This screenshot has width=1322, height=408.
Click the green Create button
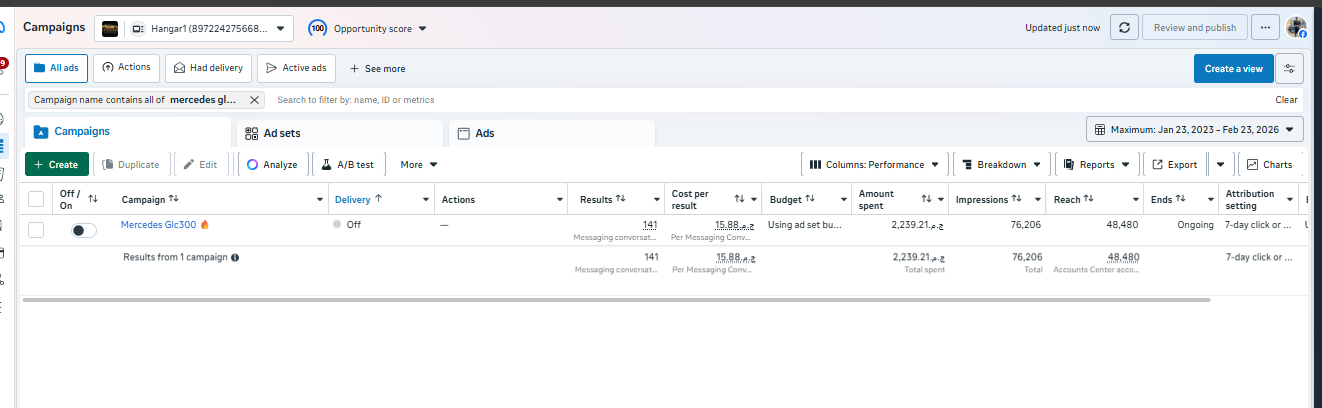(x=57, y=164)
